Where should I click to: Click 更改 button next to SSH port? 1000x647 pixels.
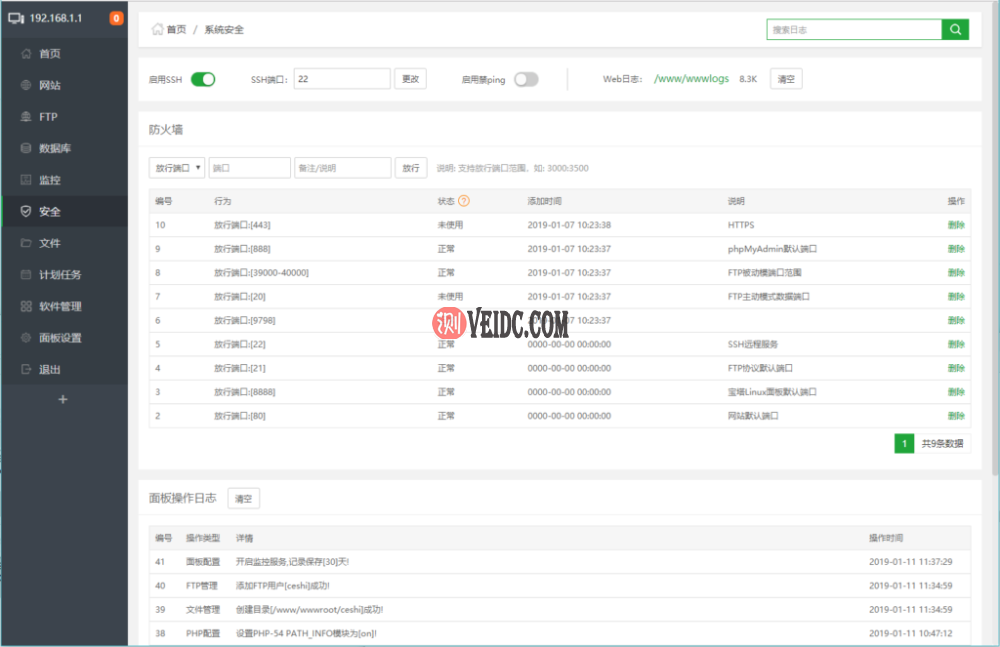tap(410, 79)
